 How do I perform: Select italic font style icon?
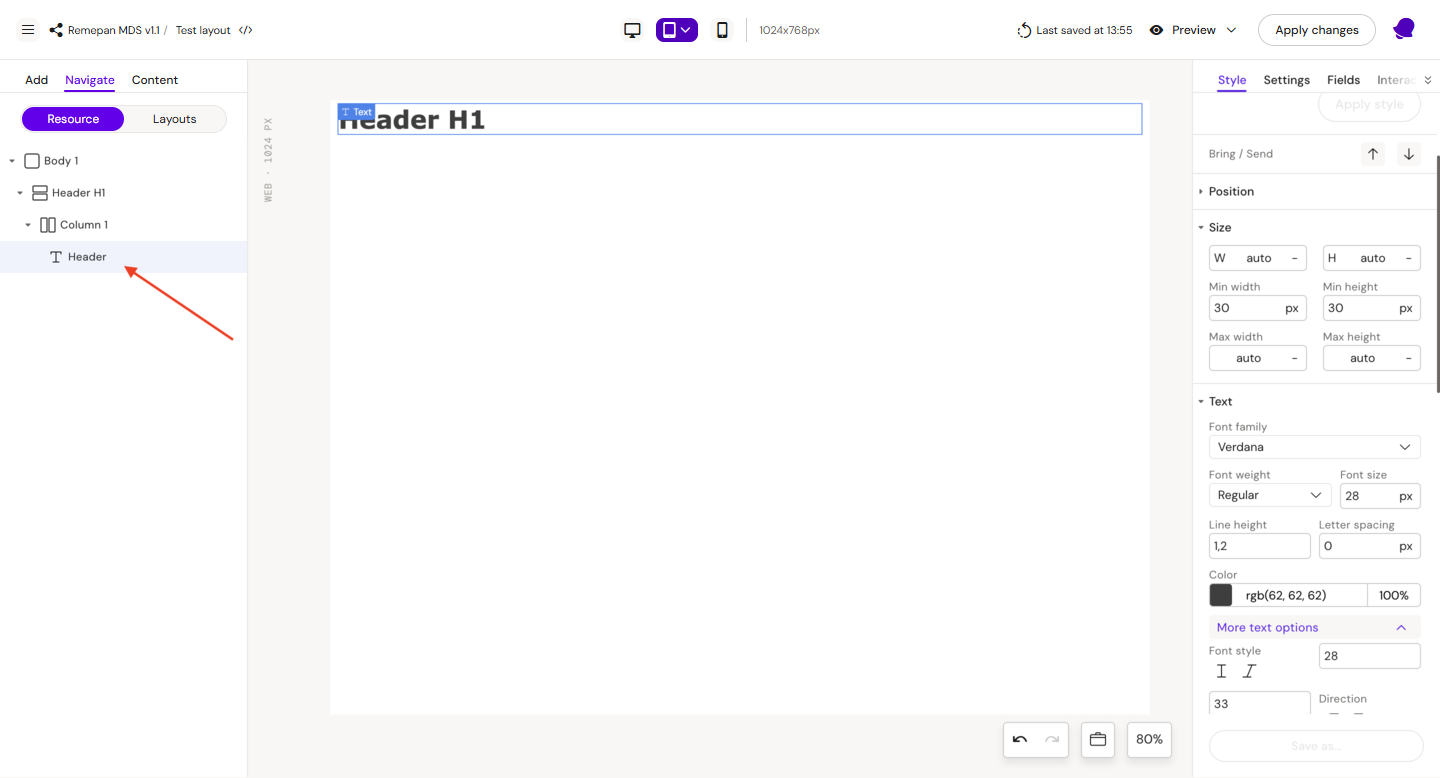pyautogui.click(x=1249, y=672)
